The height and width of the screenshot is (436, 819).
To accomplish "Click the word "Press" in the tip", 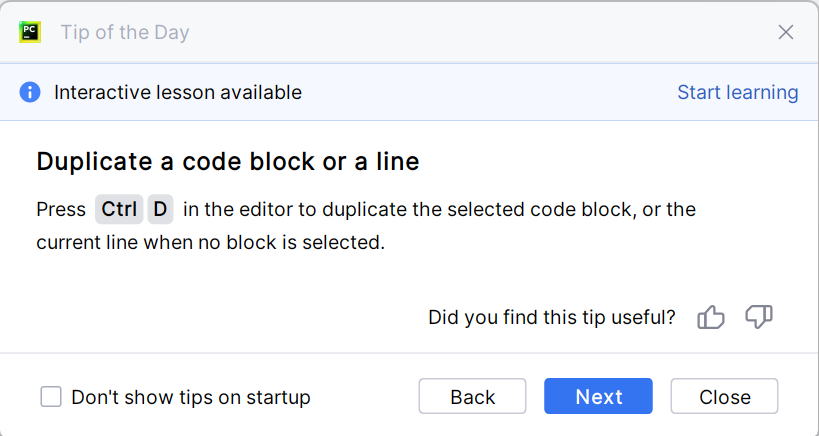I will [x=61, y=210].
